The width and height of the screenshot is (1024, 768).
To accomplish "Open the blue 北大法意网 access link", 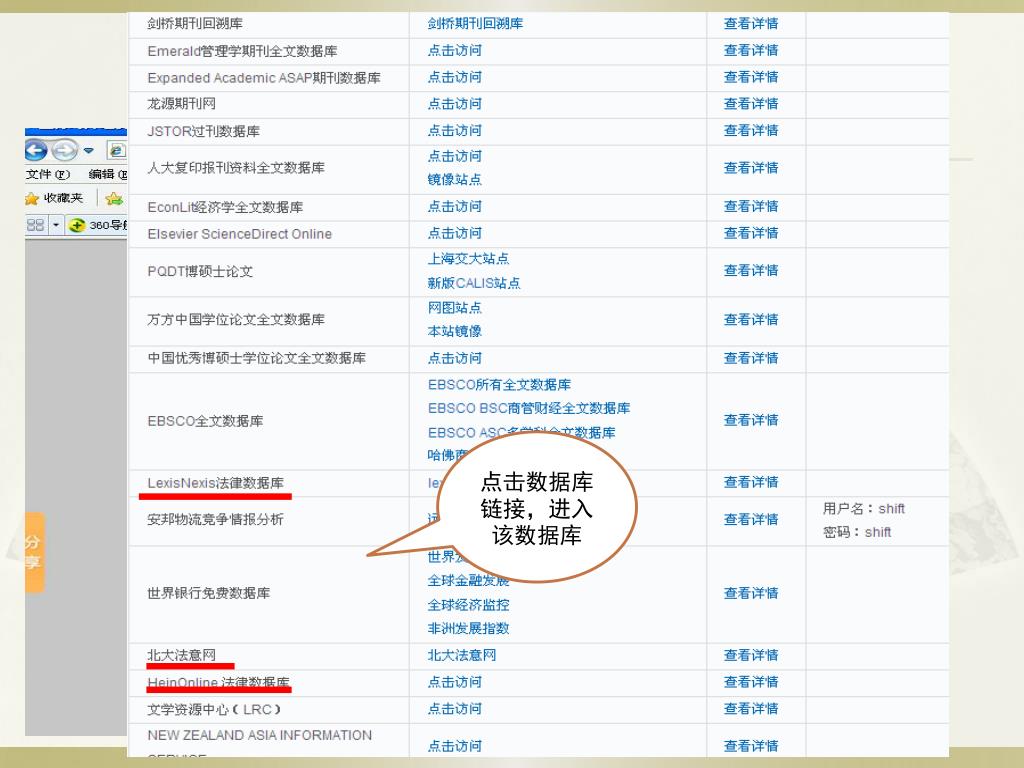I will 462,655.
